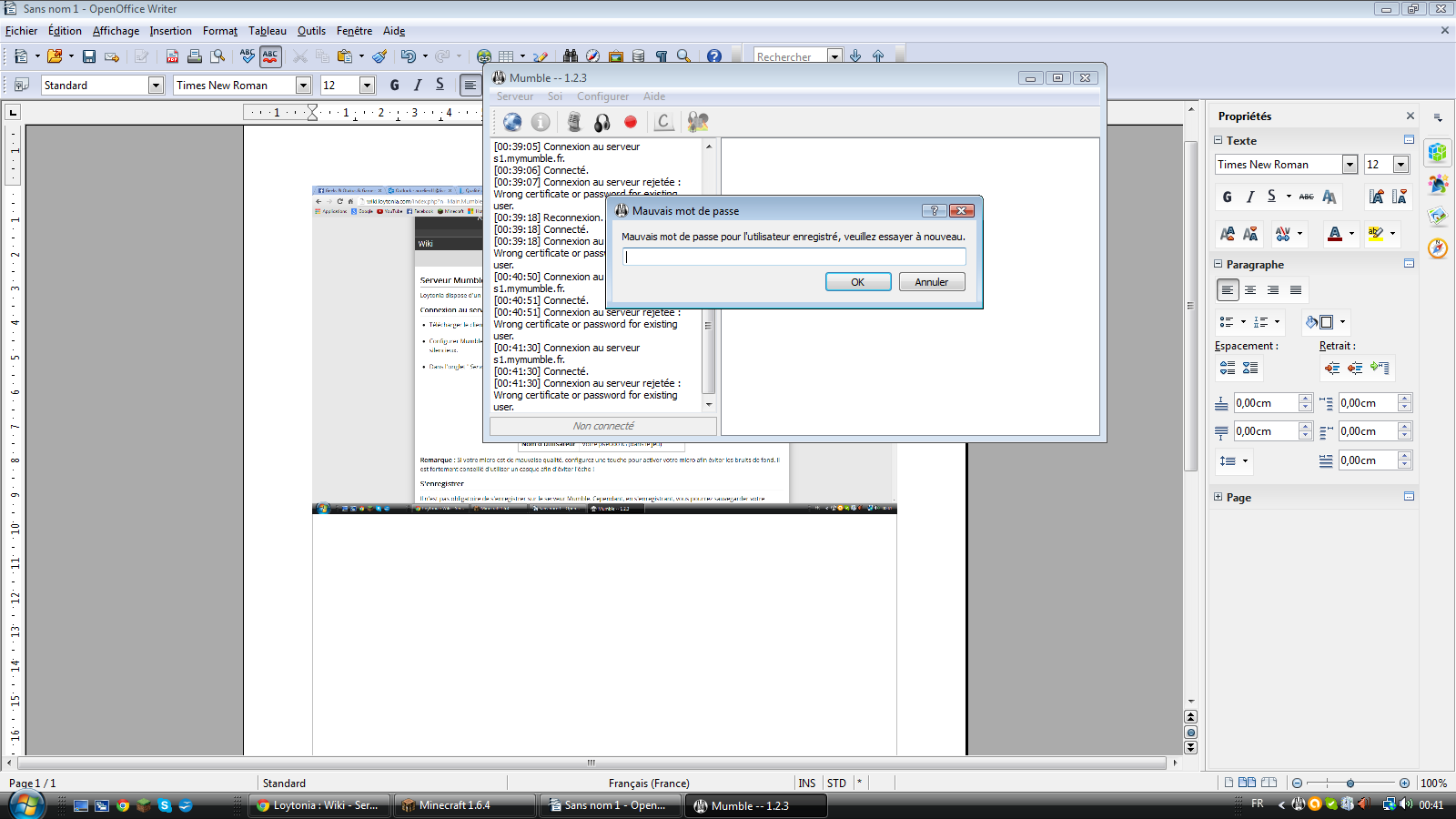Open the sidebar Properties deck icon
The width and height of the screenshot is (1456, 819).
click(x=1438, y=152)
